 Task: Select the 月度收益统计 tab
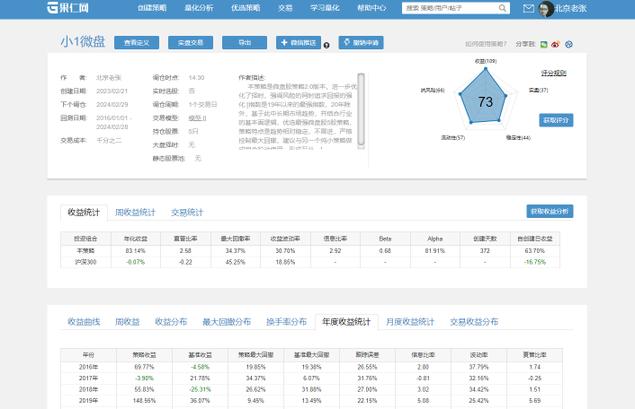coord(410,322)
